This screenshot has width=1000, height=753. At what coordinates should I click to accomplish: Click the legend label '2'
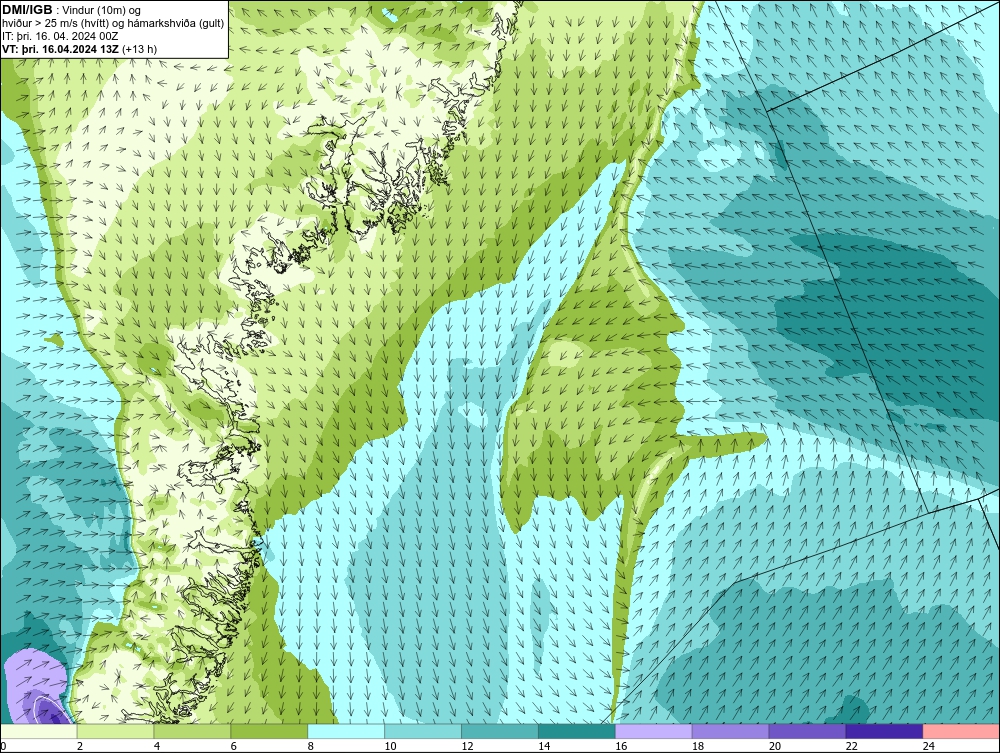click(80, 746)
